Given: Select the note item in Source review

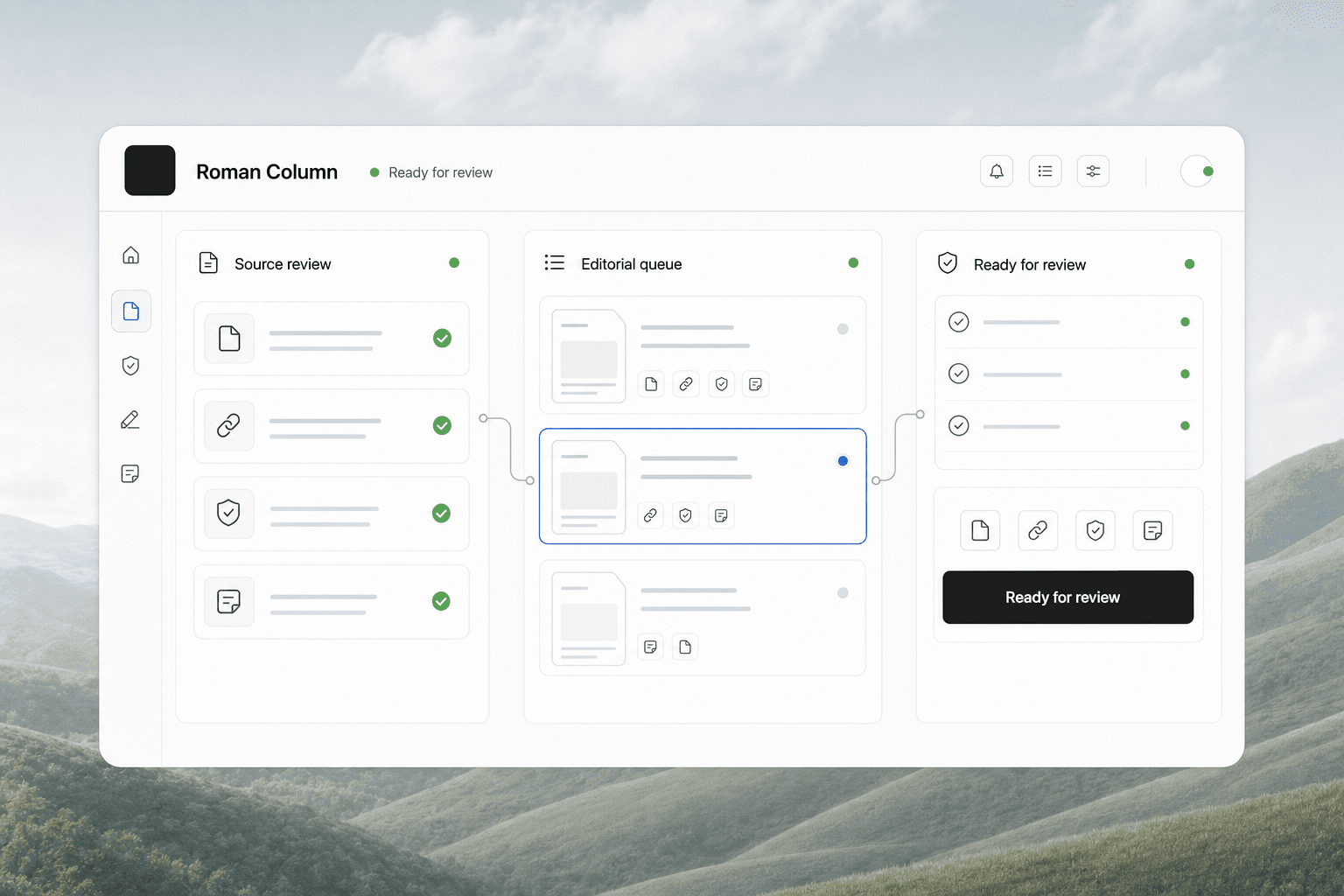Looking at the screenshot, I should (x=332, y=601).
